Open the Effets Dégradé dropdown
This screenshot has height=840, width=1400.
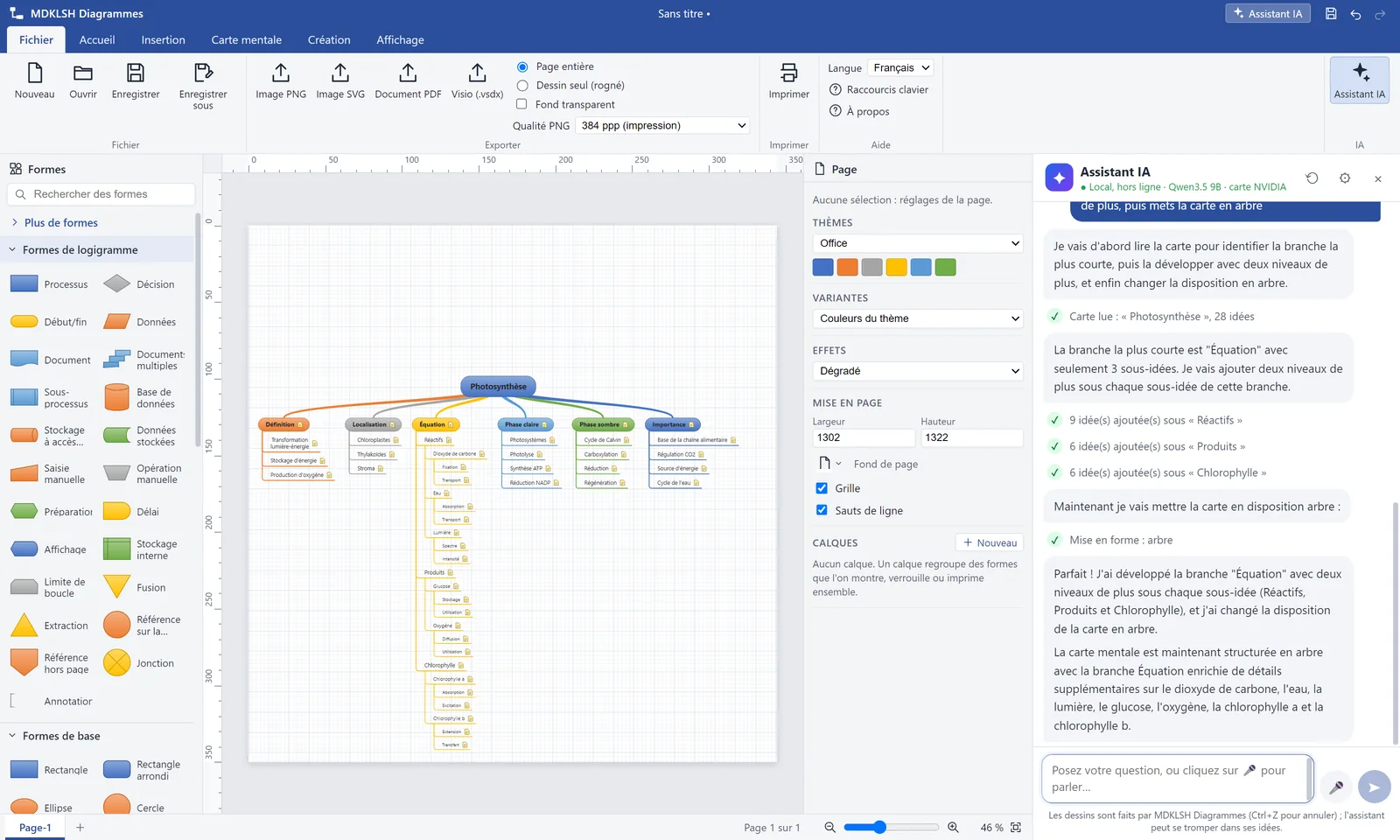point(918,371)
